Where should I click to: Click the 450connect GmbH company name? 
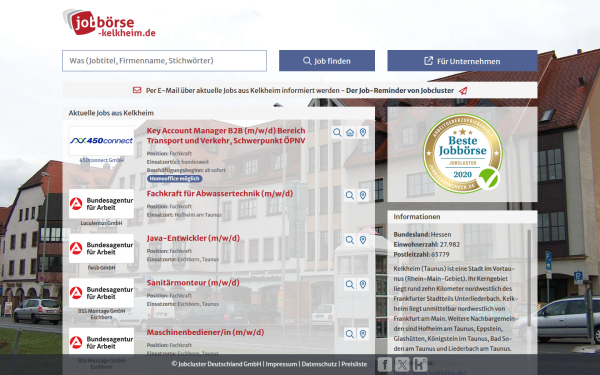(101, 160)
